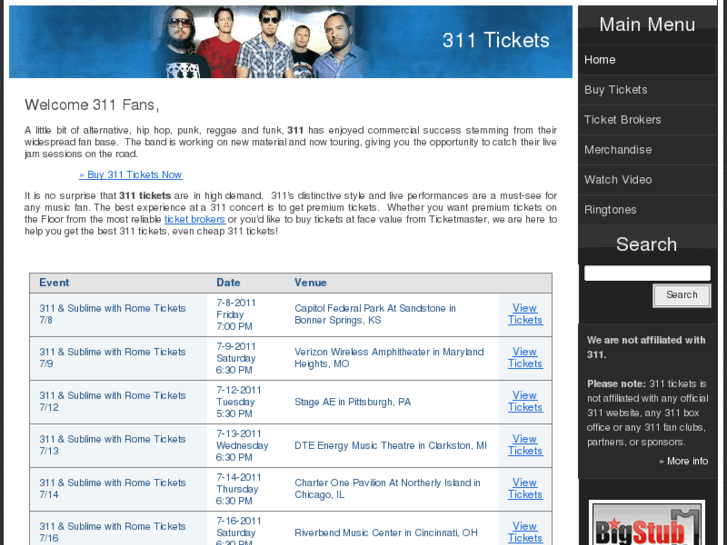This screenshot has width=727, height=545.
Task: Focus the sidebar search text field
Action: pos(647,273)
